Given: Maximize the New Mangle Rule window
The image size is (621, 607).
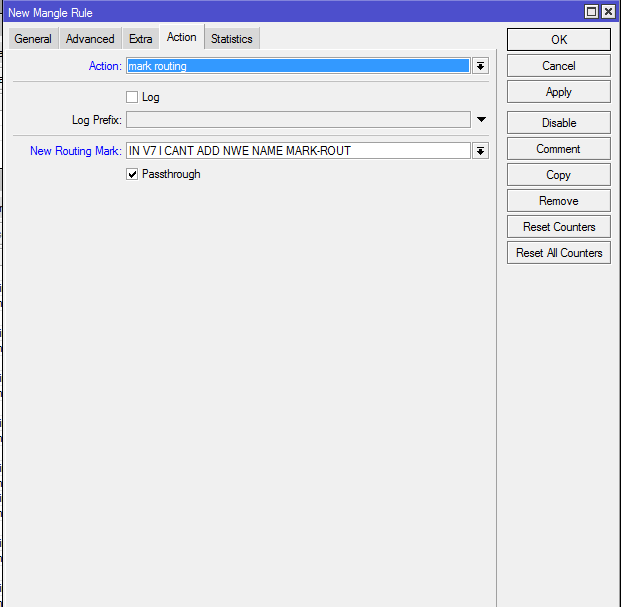Looking at the screenshot, I should click(591, 12).
